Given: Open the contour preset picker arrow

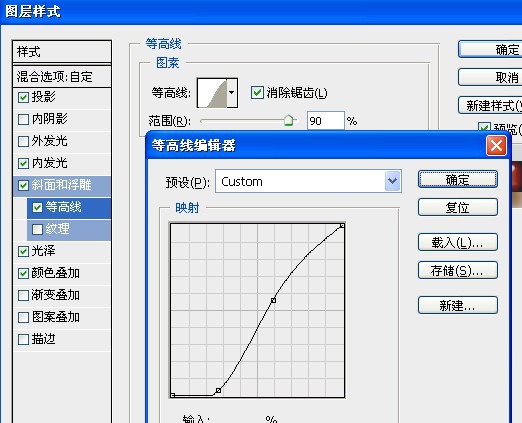Looking at the screenshot, I should click(x=232, y=93).
